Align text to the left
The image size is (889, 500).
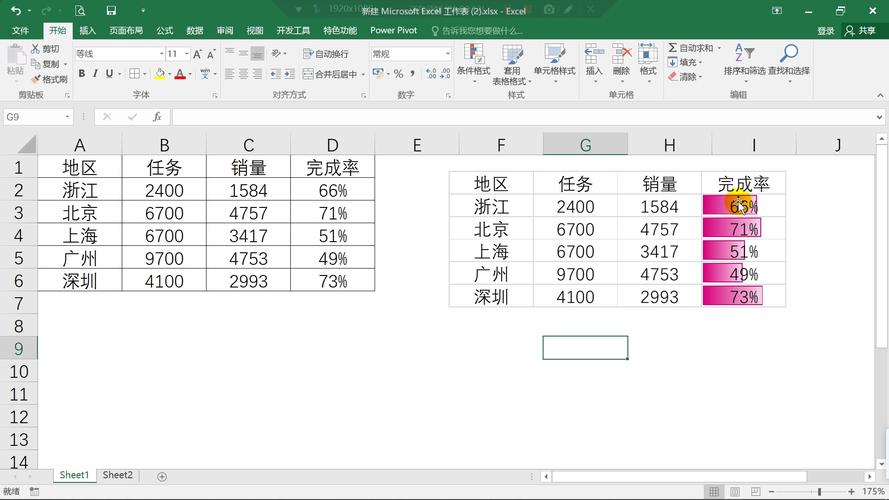tap(230, 74)
